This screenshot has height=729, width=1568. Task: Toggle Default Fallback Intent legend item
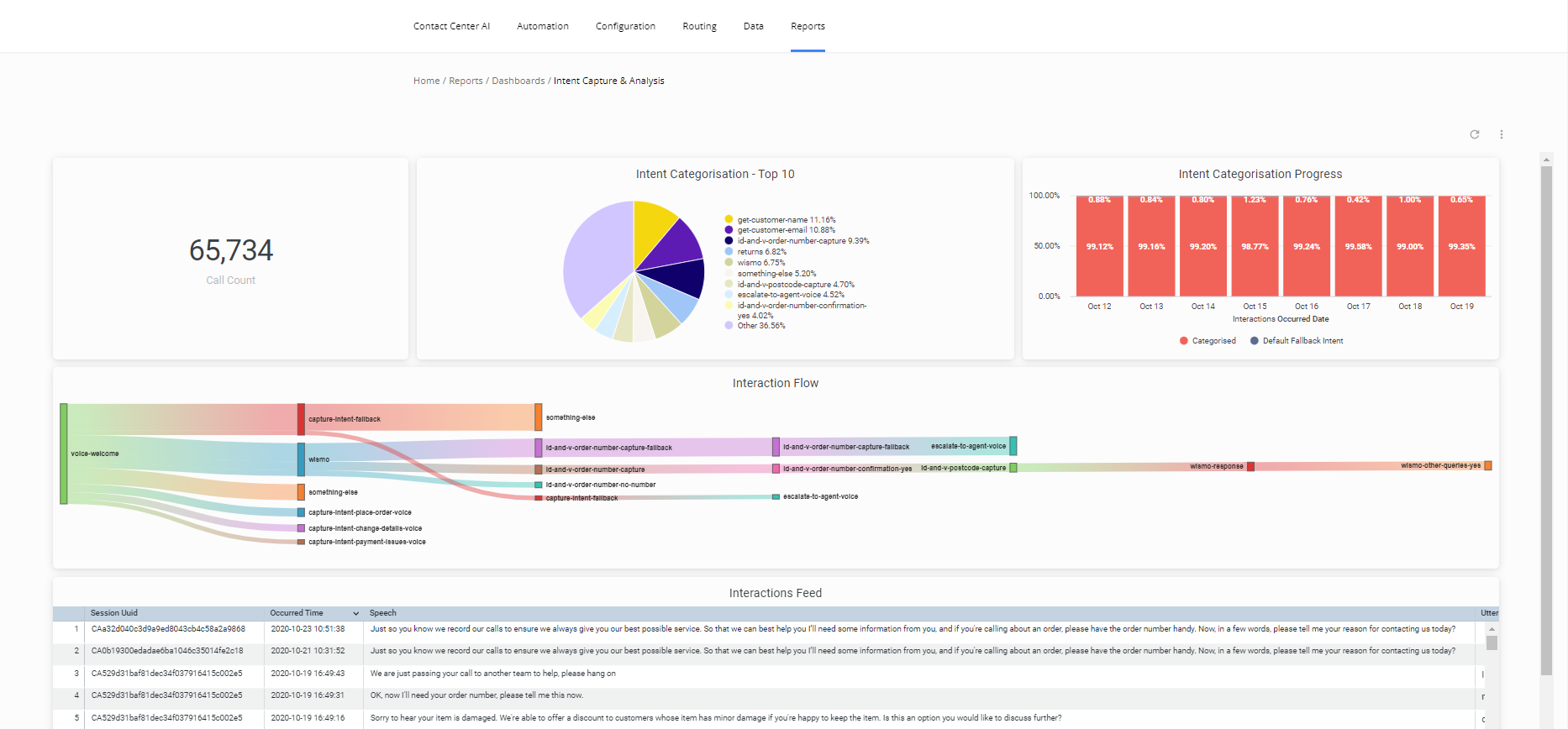[x=1297, y=341]
